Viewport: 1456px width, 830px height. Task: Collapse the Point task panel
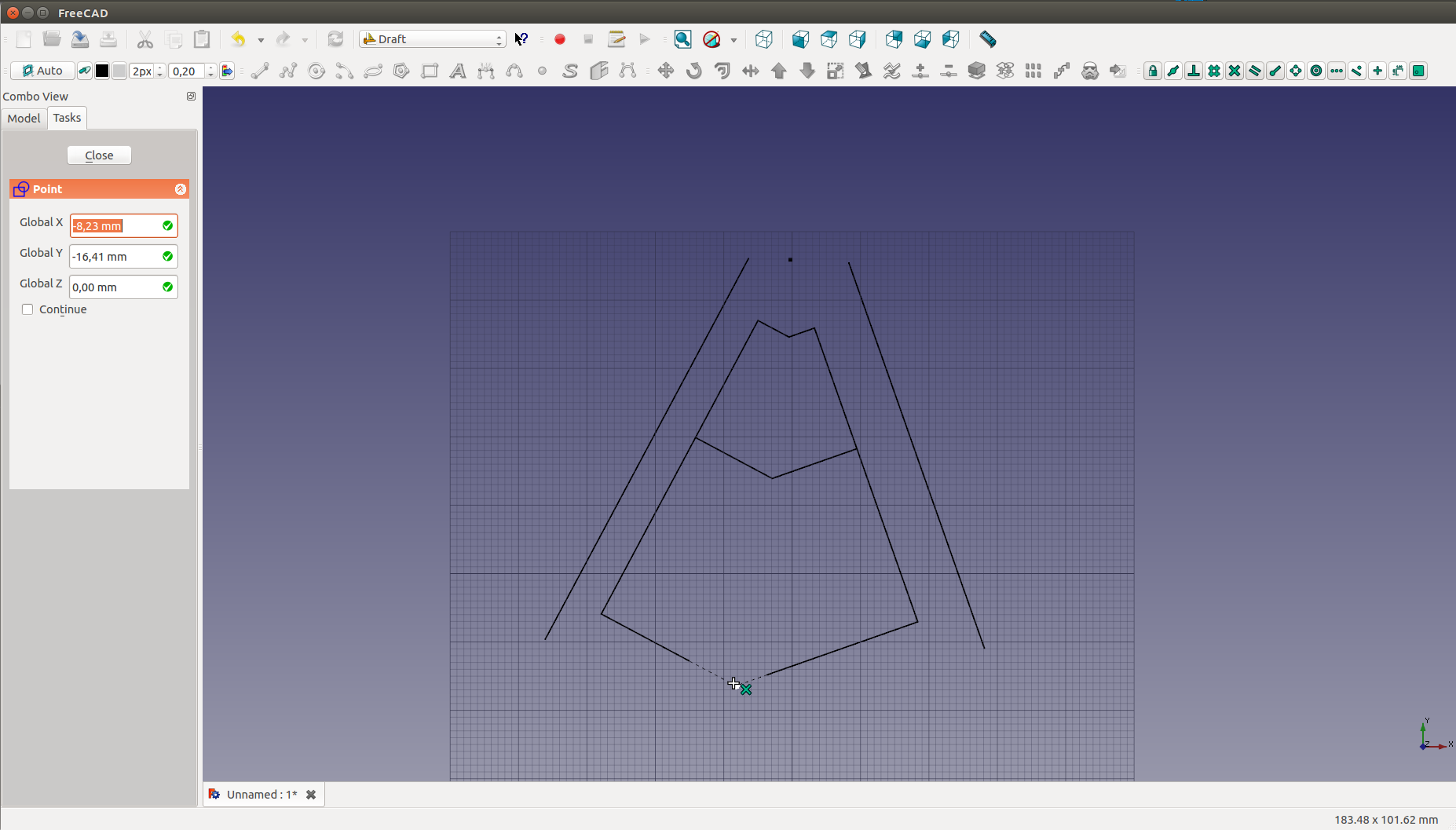[x=180, y=189]
